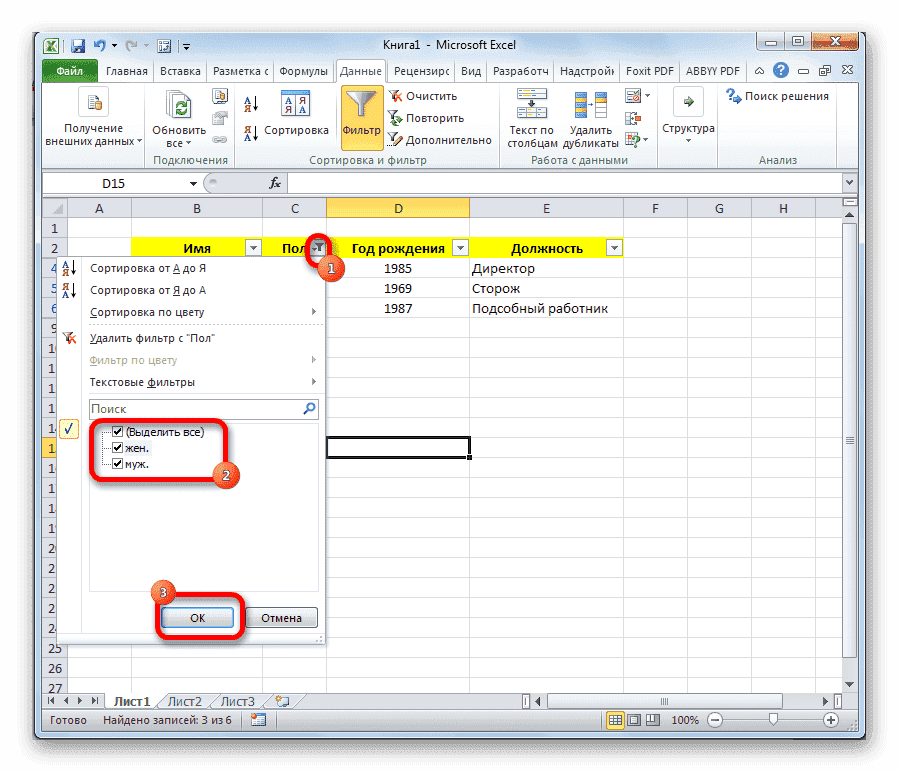Open the Год рождения column filter dropdown
The image size is (898, 772).
click(460, 246)
